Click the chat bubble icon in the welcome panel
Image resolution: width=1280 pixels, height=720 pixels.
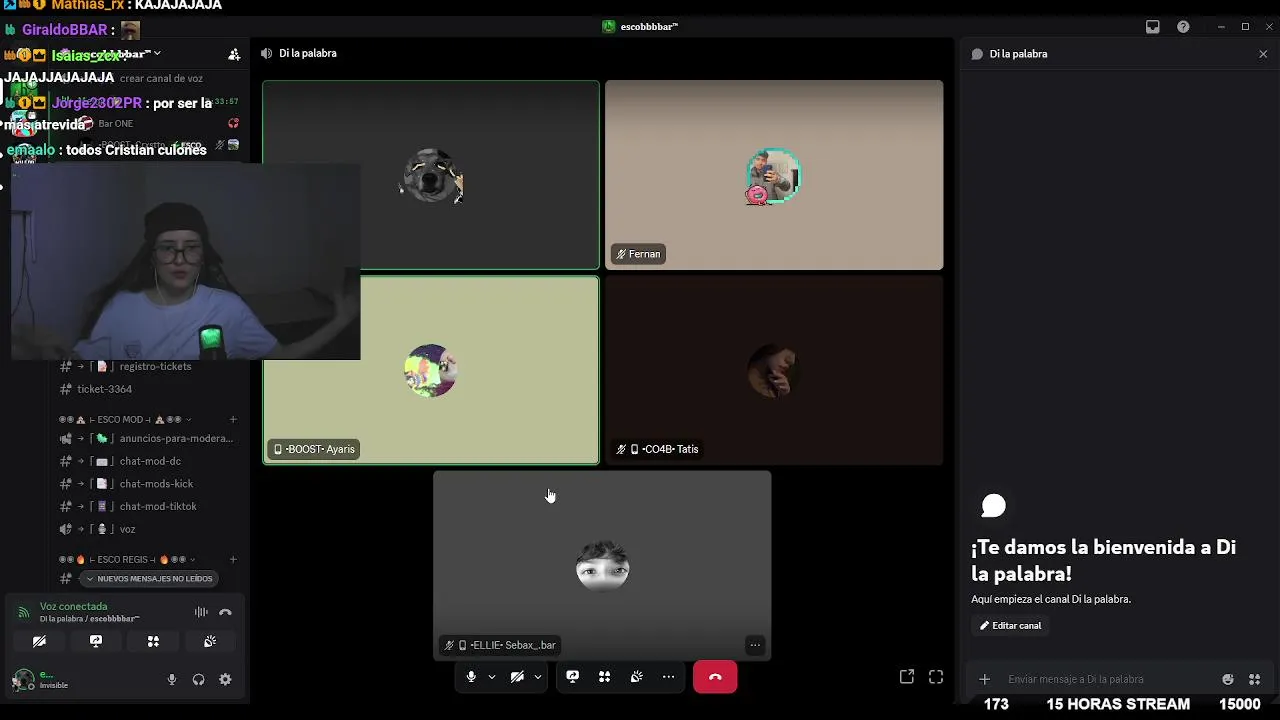[993, 506]
